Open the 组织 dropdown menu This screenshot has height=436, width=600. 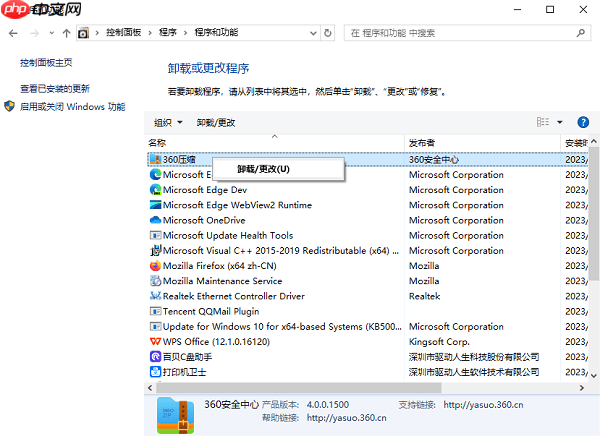point(168,122)
